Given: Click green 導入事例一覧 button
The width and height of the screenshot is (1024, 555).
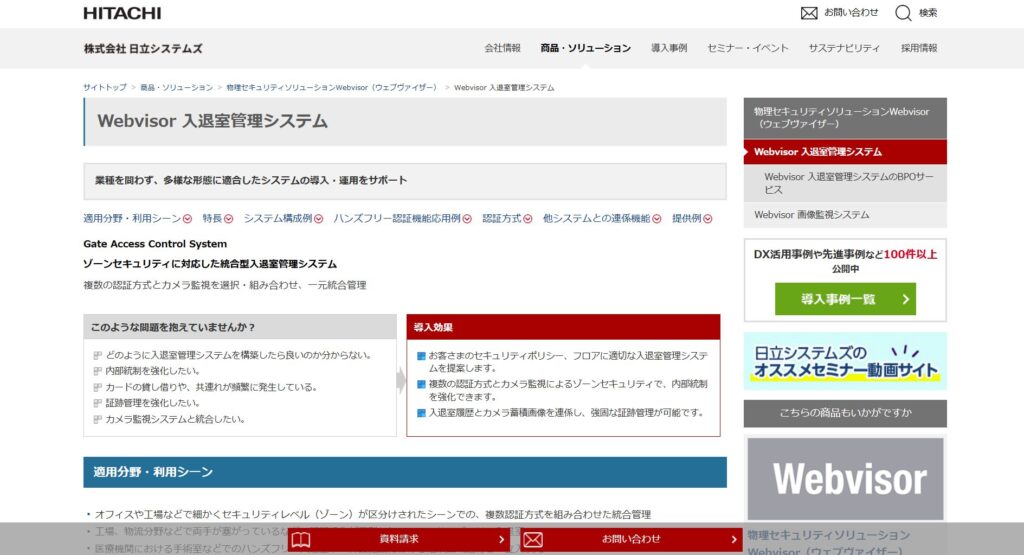Looking at the screenshot, I should tap(845, 299).
